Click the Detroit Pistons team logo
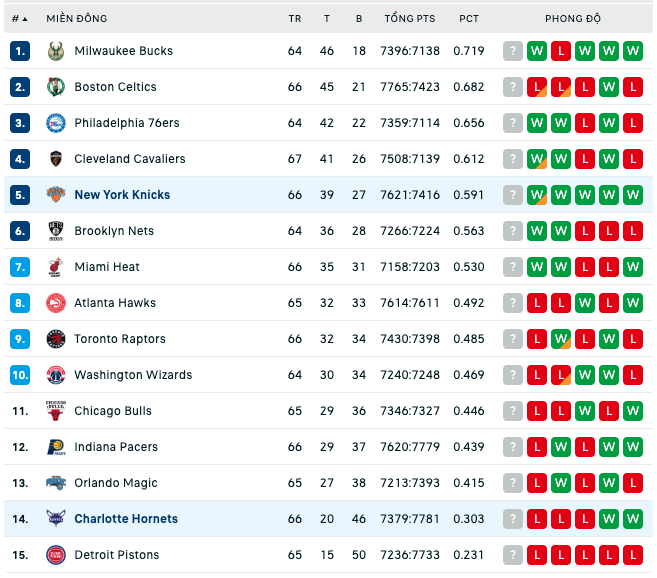The width and height of the screenshot is (657, 578). pyautogui.click(x=56, y=555)
